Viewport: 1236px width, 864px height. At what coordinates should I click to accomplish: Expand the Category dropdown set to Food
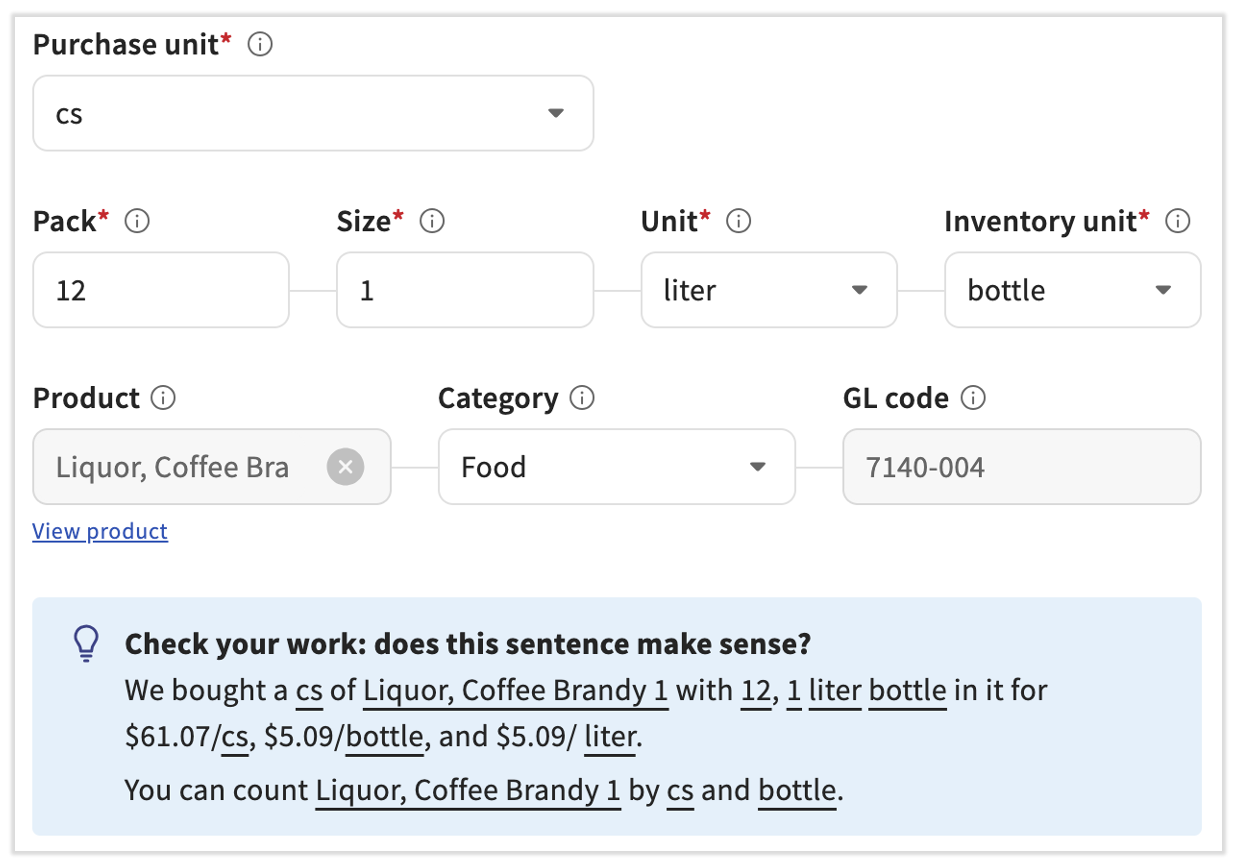click(x=616, y=467)
